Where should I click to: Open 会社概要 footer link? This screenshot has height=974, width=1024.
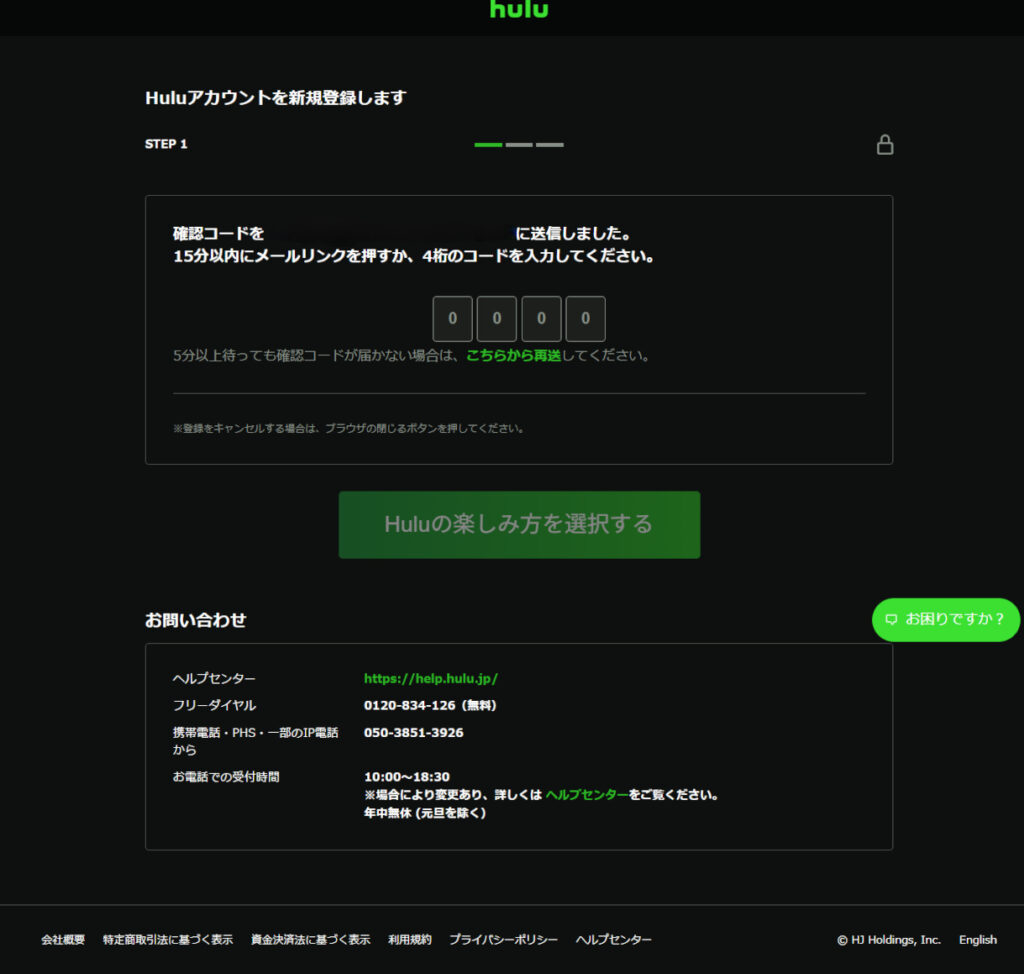click(x=63, y=939)
